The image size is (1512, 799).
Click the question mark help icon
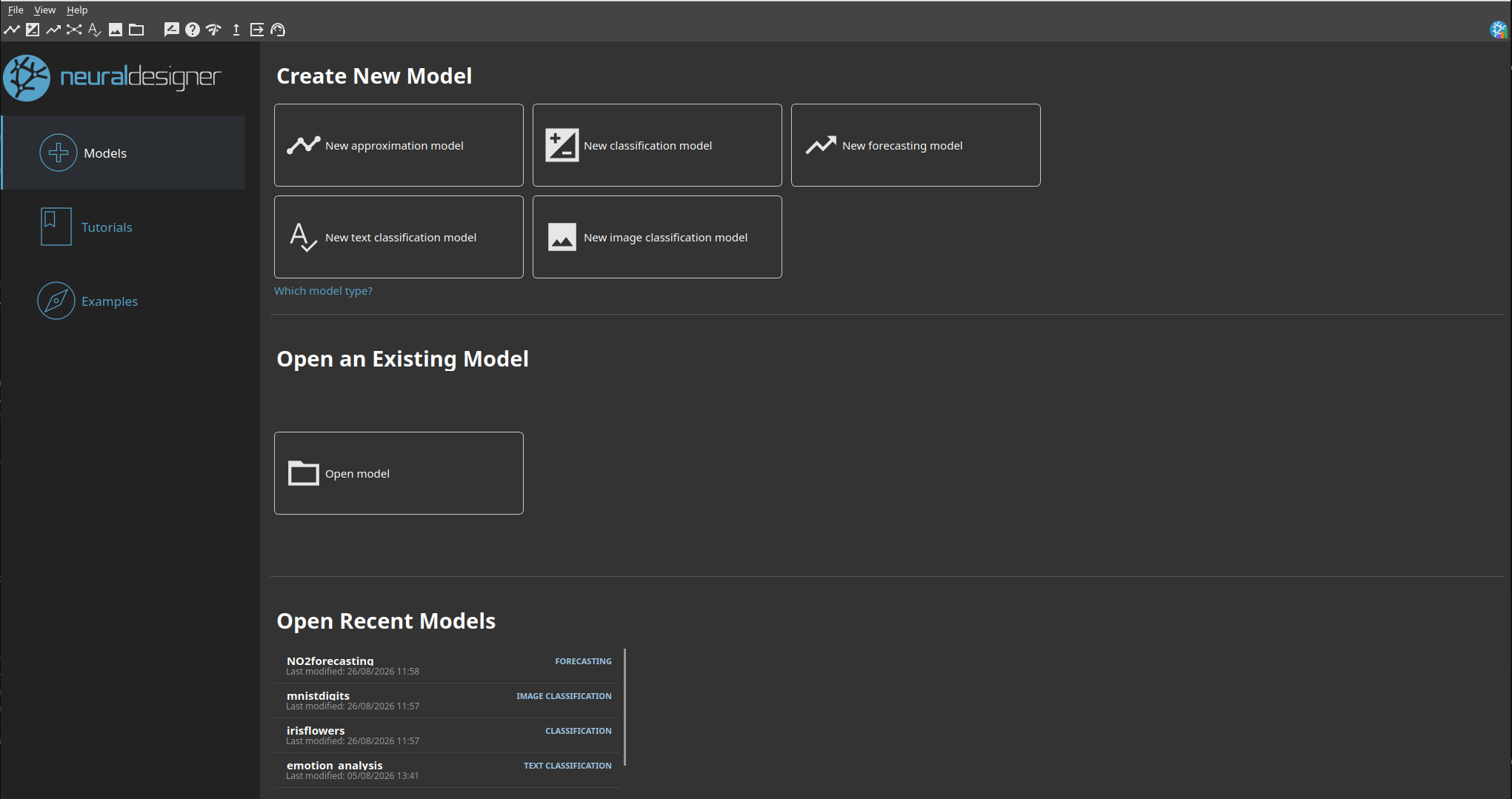point(193,30)
